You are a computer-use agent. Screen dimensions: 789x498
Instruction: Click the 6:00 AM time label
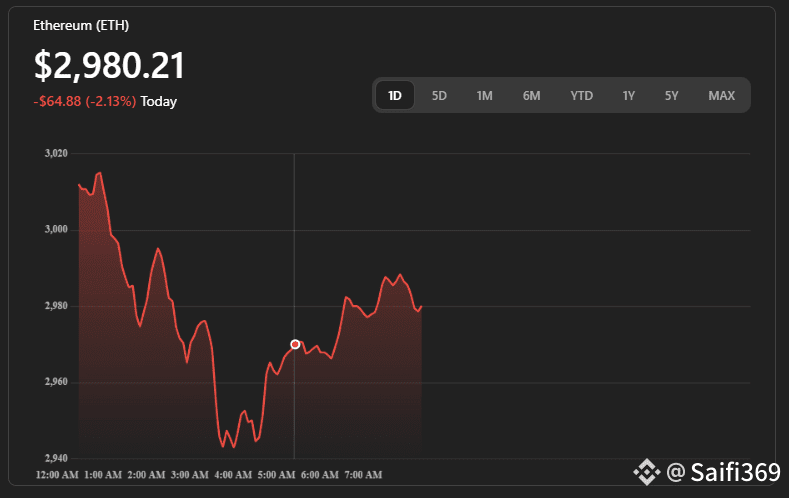pos(320,475)
